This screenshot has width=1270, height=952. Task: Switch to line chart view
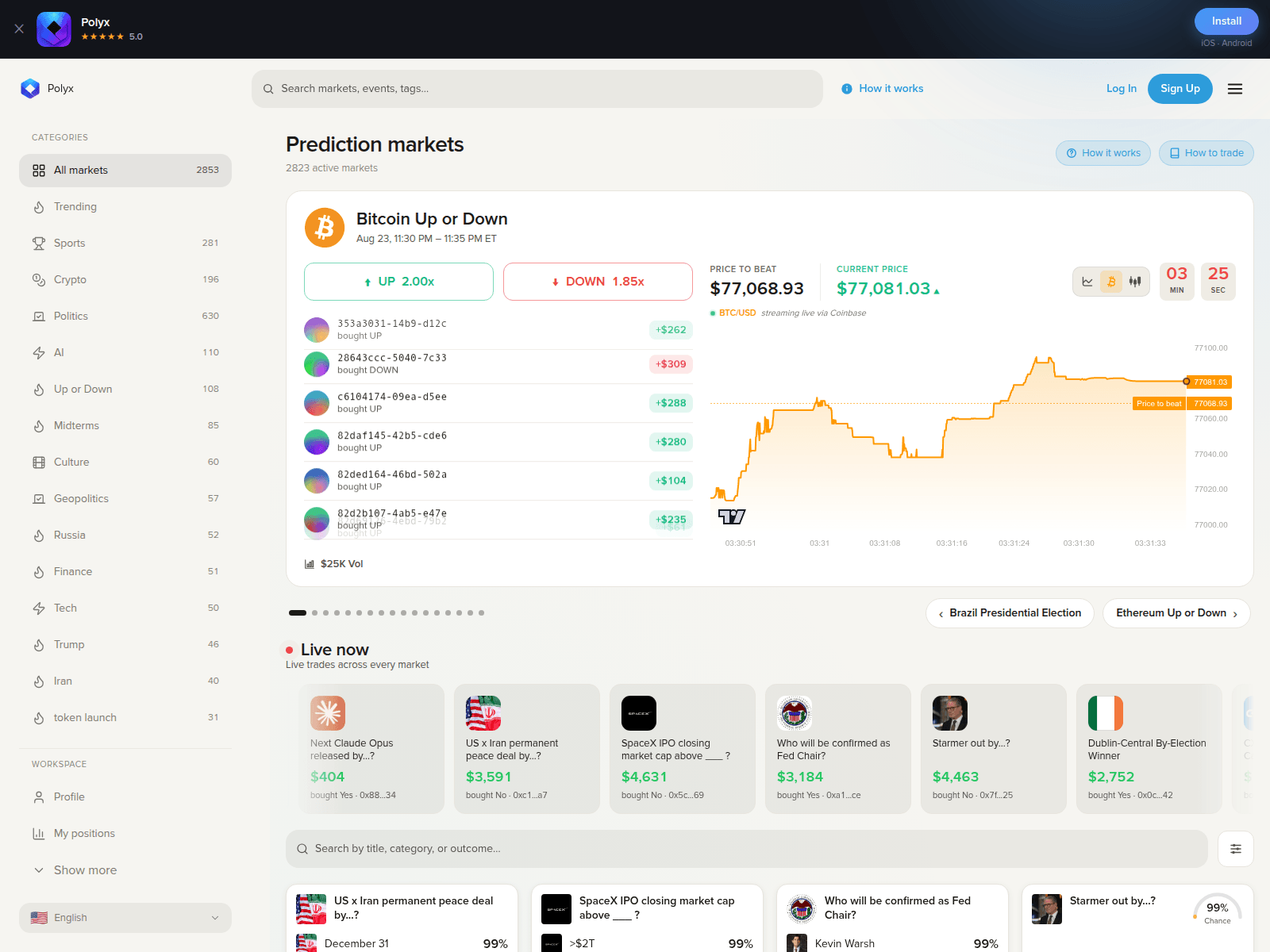click(x=1087, y=282)
